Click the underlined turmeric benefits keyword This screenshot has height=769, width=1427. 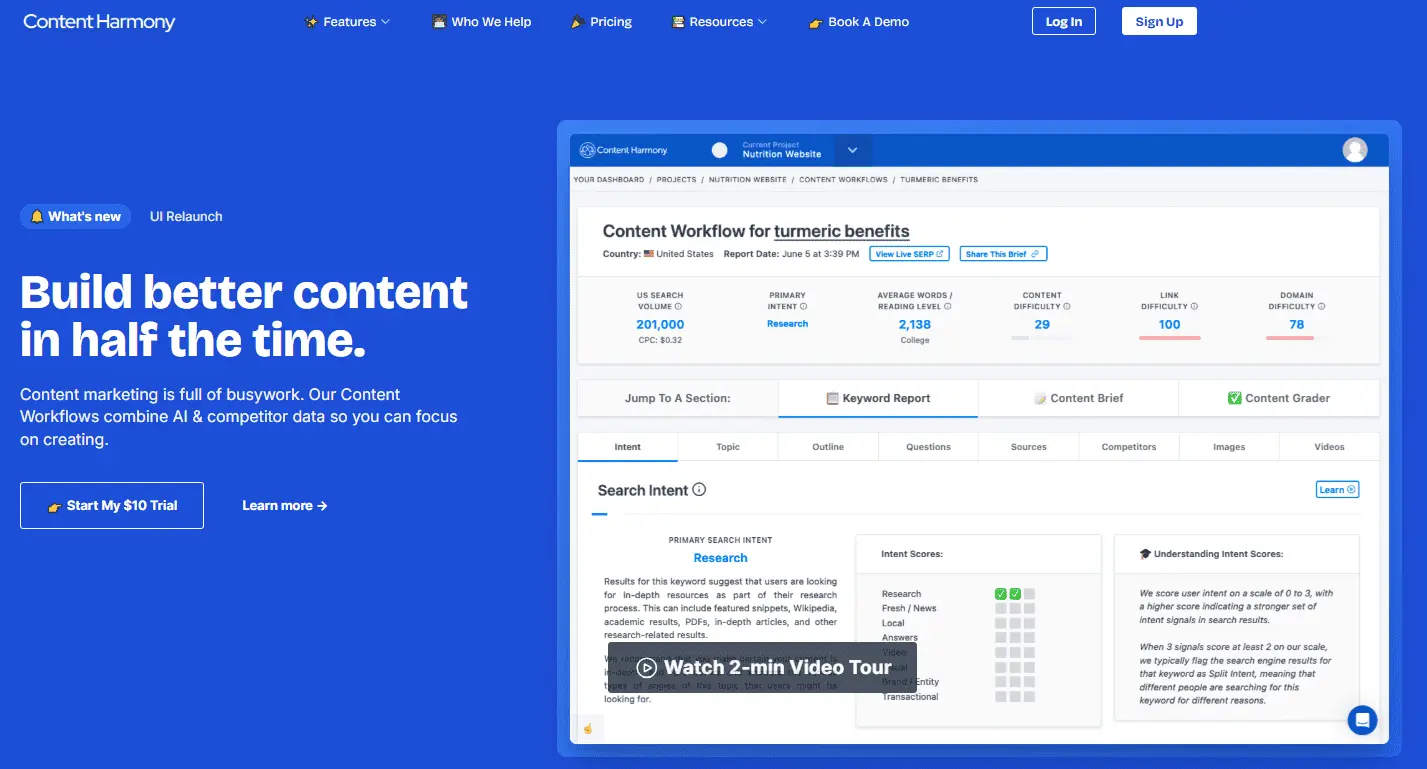pos(842,231)
